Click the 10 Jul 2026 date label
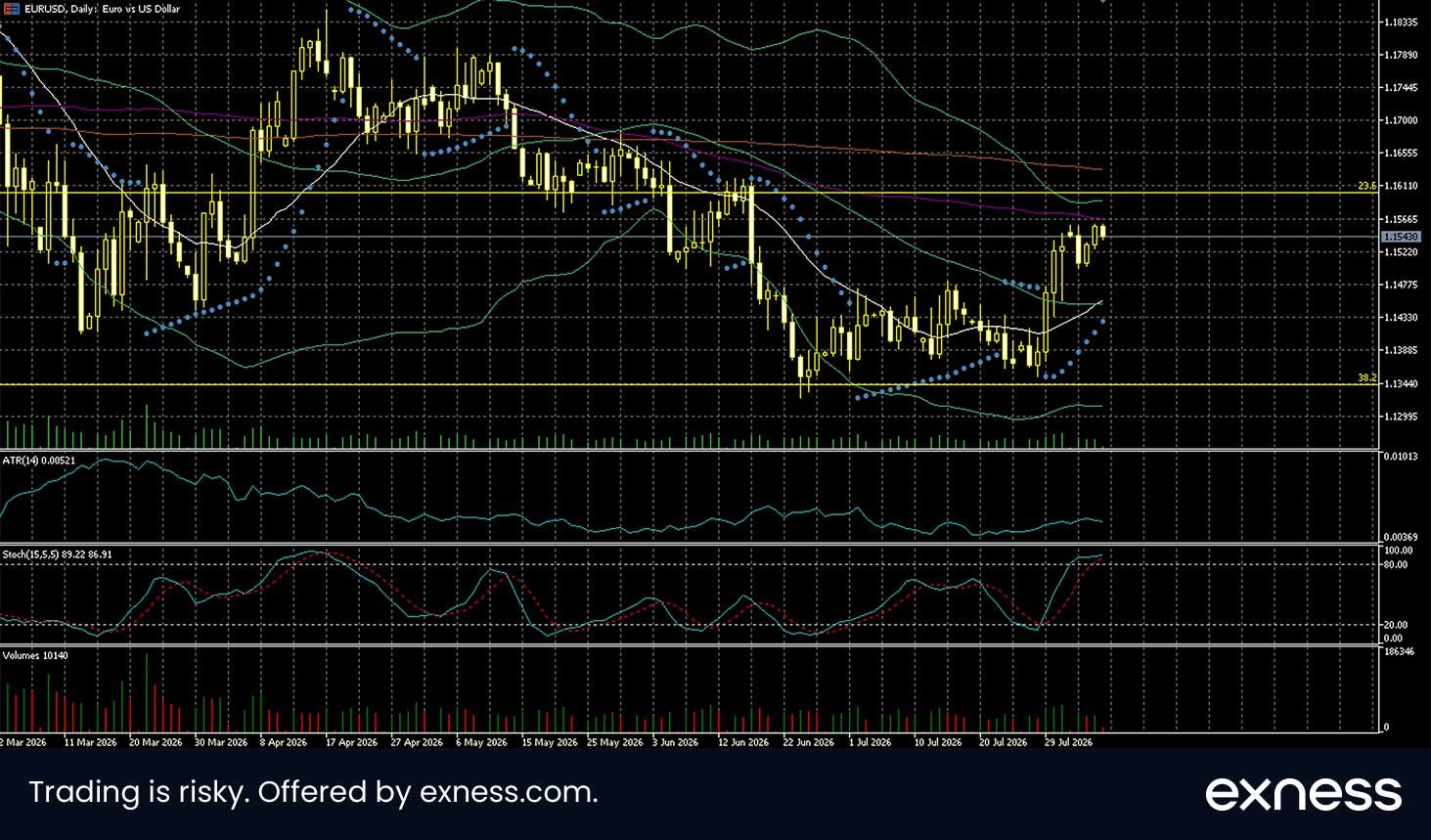This screenshot has width=1431, height=840. (x=938, y=742)
